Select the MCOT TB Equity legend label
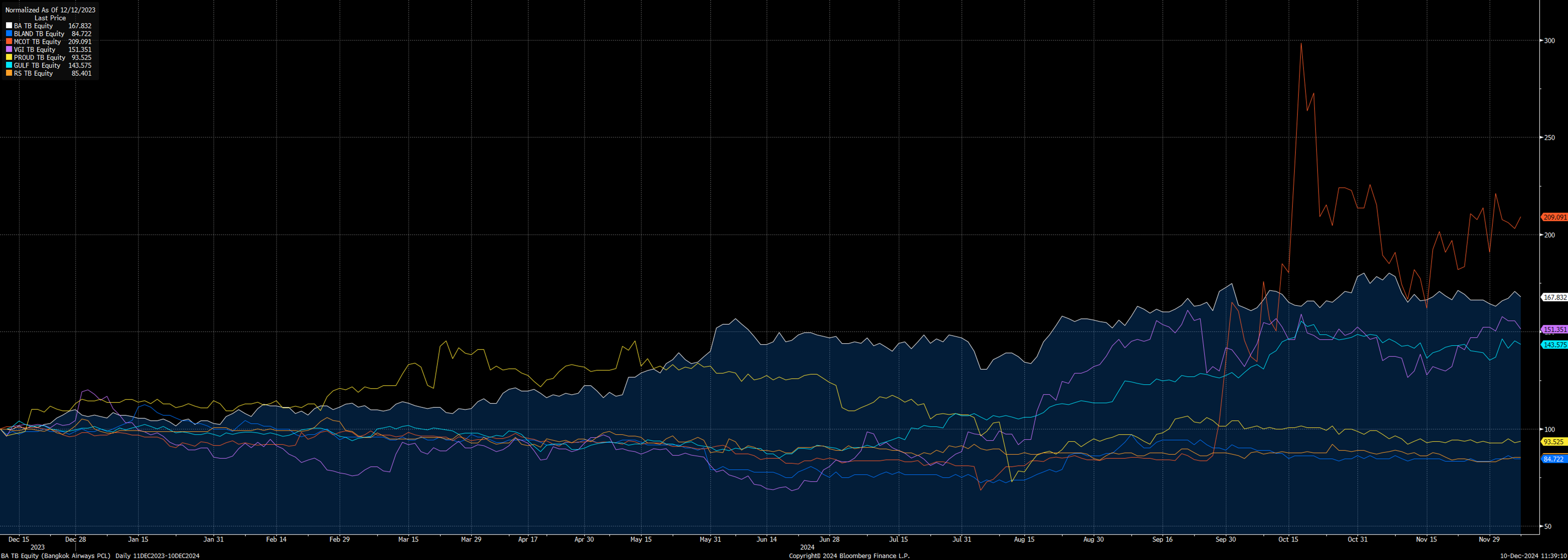1568x560 pixels. coord(37,42)
